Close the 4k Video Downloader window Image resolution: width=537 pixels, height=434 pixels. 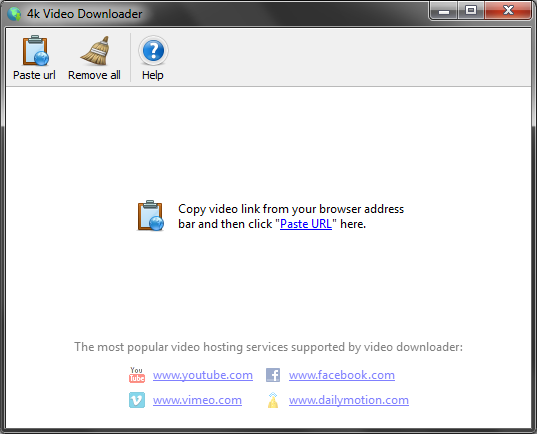(508, 11)
